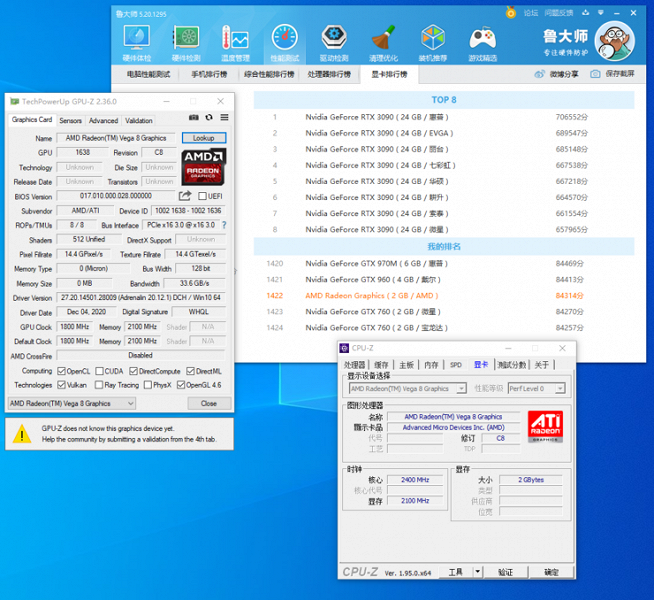Switch to the Sensors tab in GPU-Z
Image resolution: width=654 pixels, height=600 pixels.
(70, 120)
